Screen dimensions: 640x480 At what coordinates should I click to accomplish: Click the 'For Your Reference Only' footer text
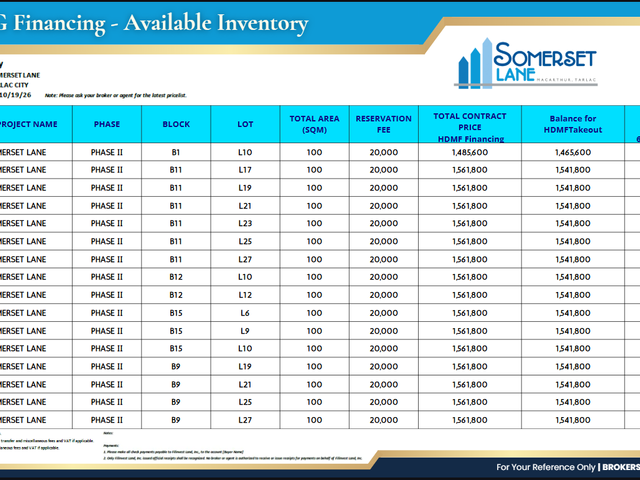pyautogui.click(x=546, y=467)
